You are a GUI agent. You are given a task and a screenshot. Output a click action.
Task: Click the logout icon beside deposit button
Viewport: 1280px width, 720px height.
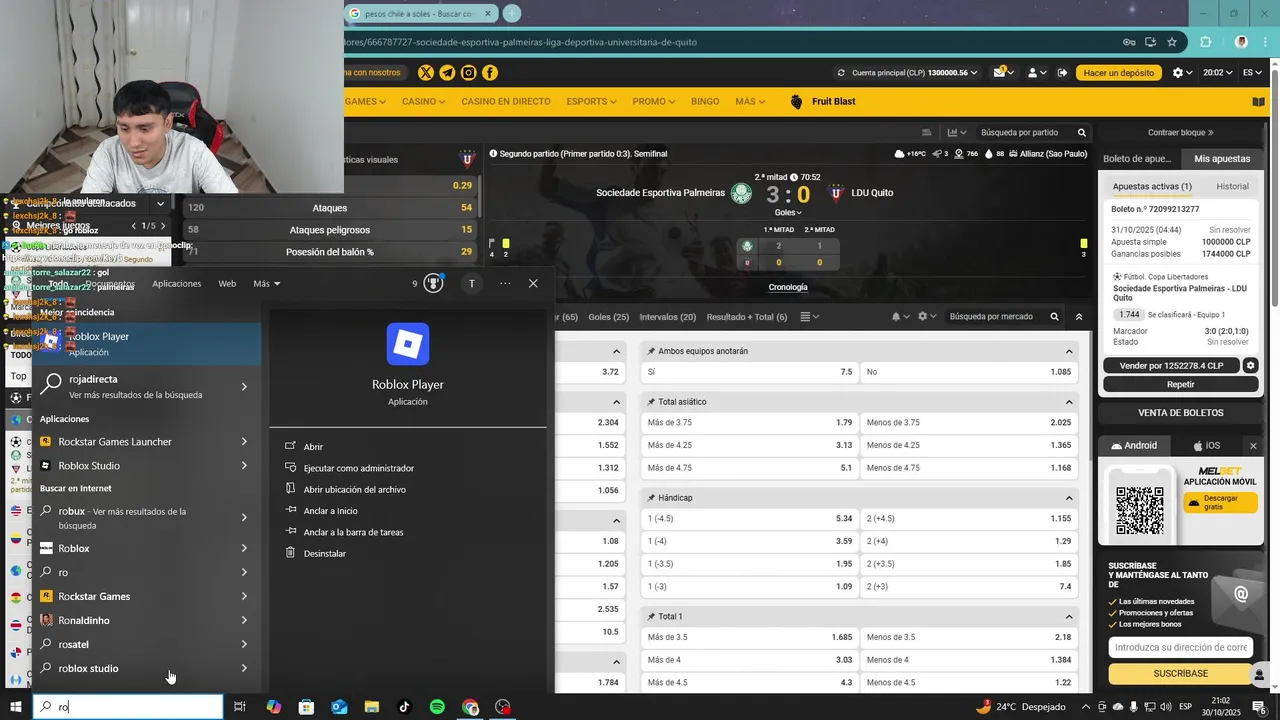[x=1063, y=72]
